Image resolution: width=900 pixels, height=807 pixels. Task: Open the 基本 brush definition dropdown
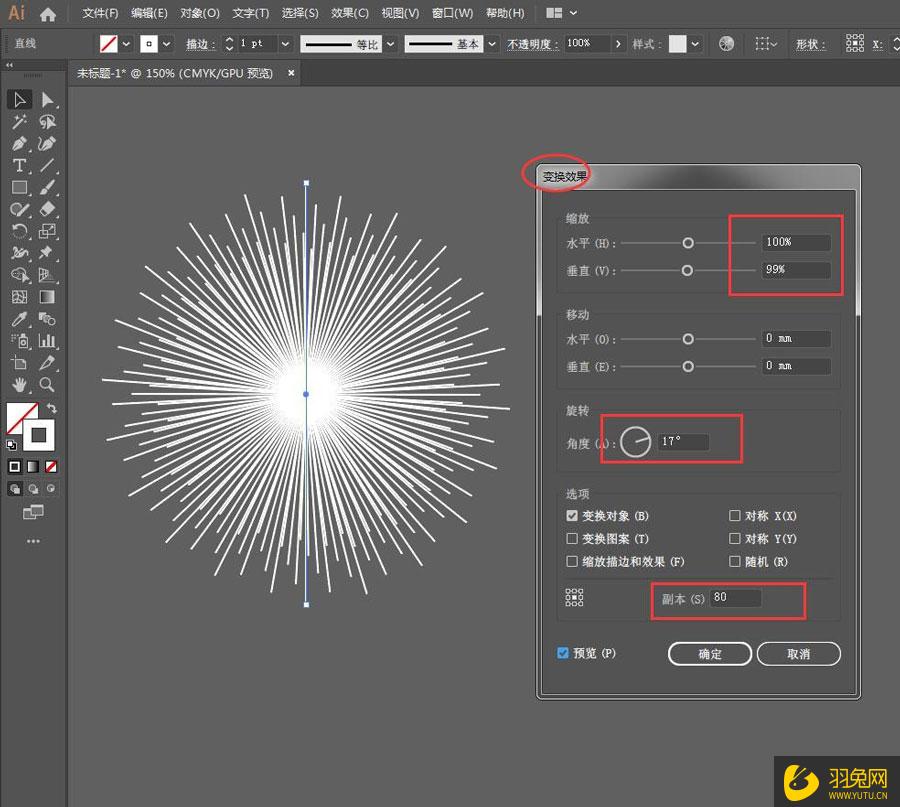point(492,44)
